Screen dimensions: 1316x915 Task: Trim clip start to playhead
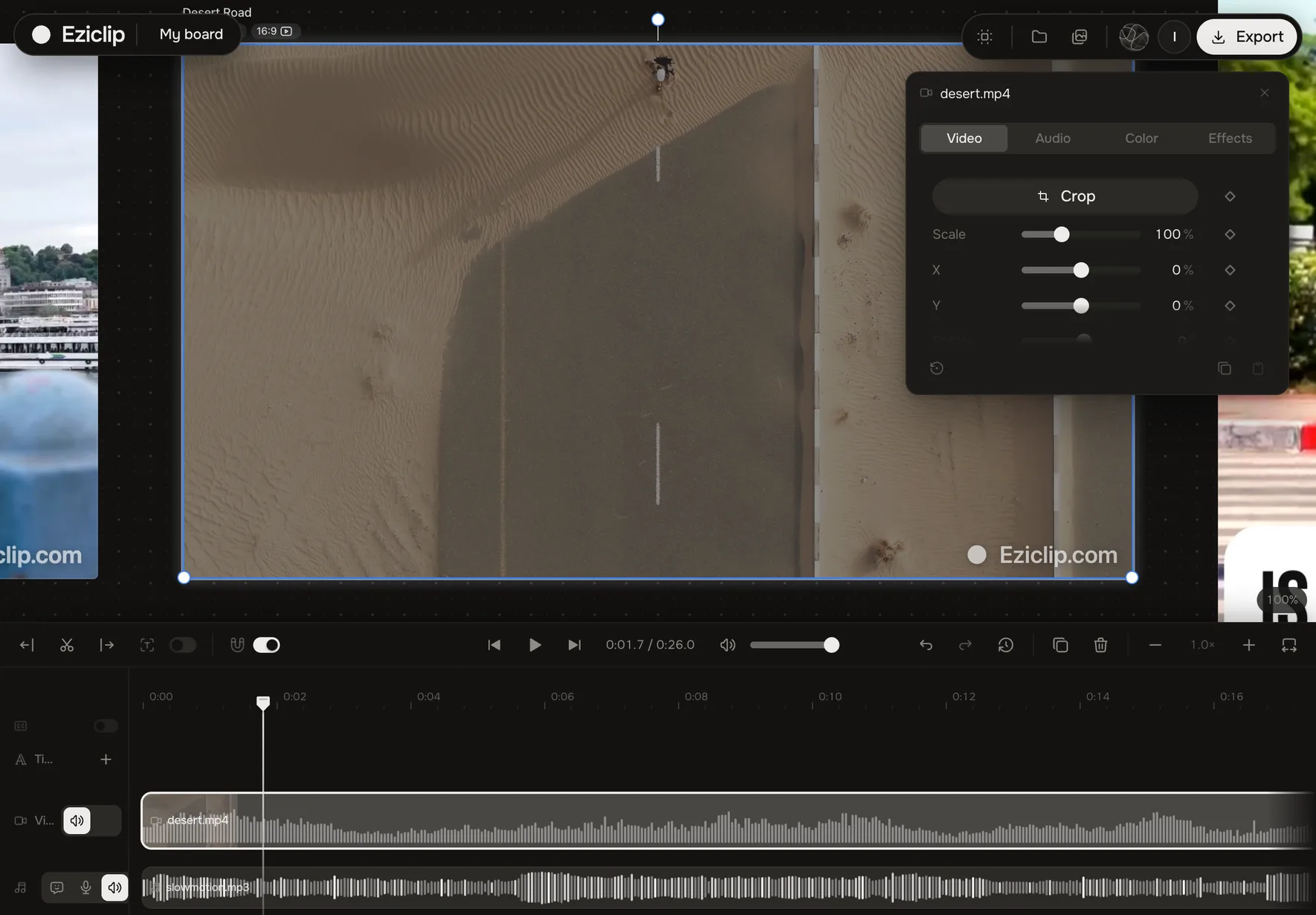point(27,645)
